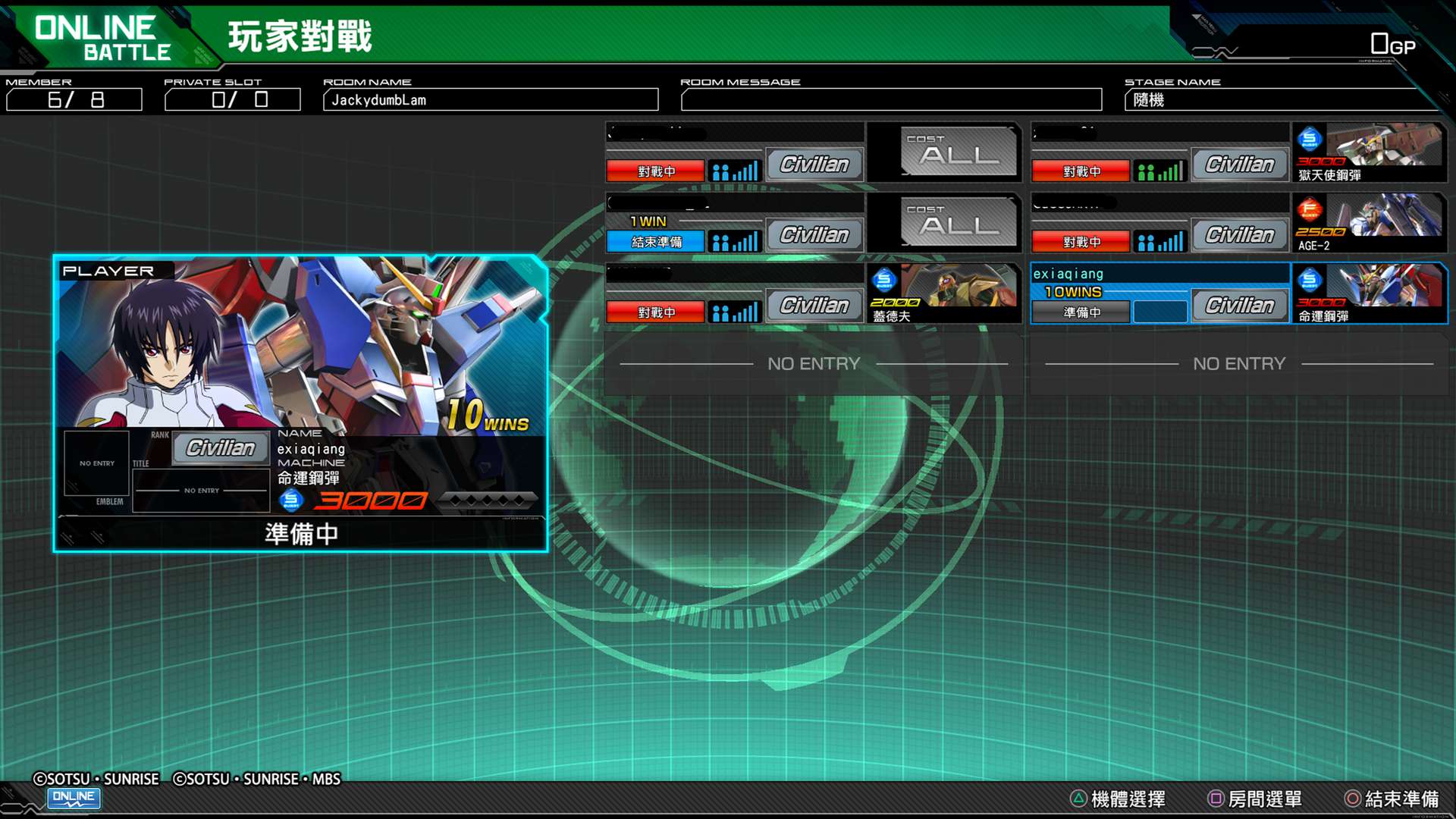Click the 3000 cost value in player card
This screenshot has height=819, width=1456.
(x=372, y=500)
